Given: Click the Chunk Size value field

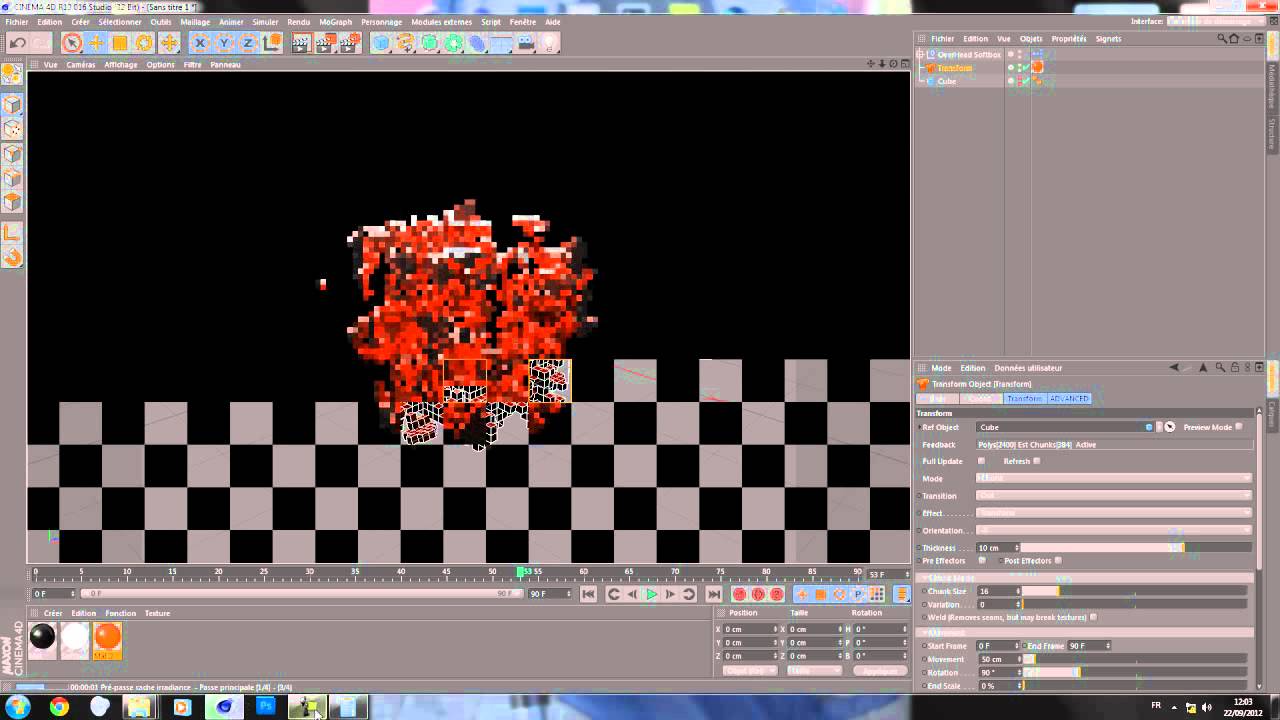Looking at the screenshot, I should click(997, 591).
